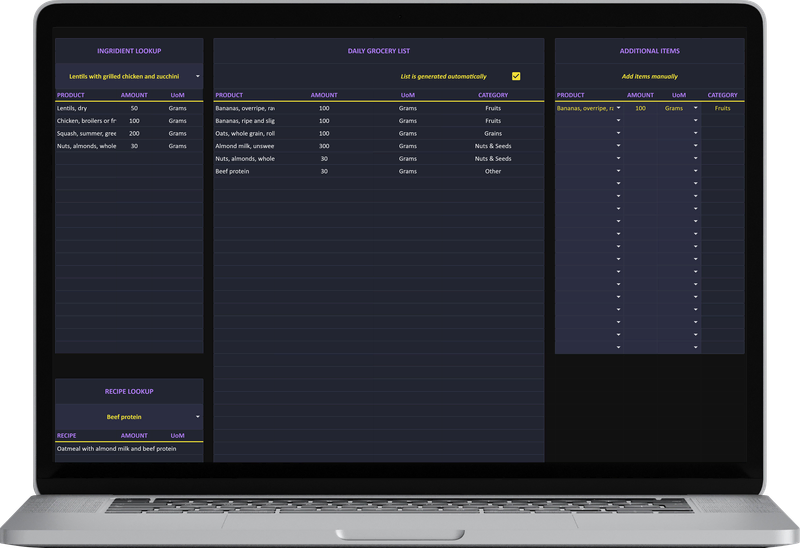Click the 'List is generated automatically' label
This screenshot has width=800, height=548.
click(443, 77)
